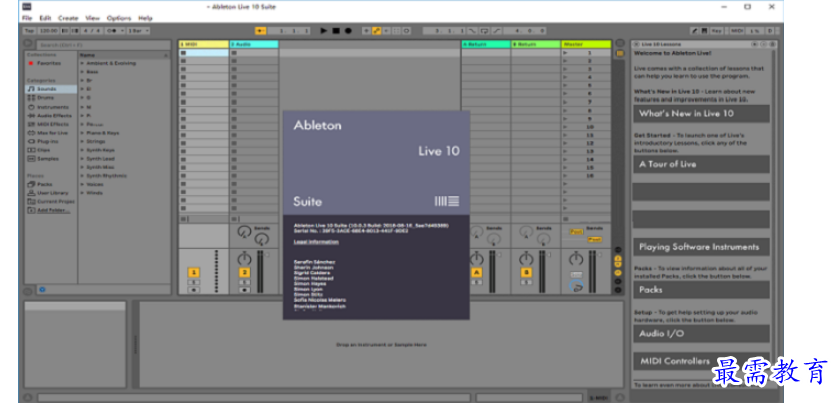Expand the Piano & Keys folder
836x403 pixels.
pos(82,133)
